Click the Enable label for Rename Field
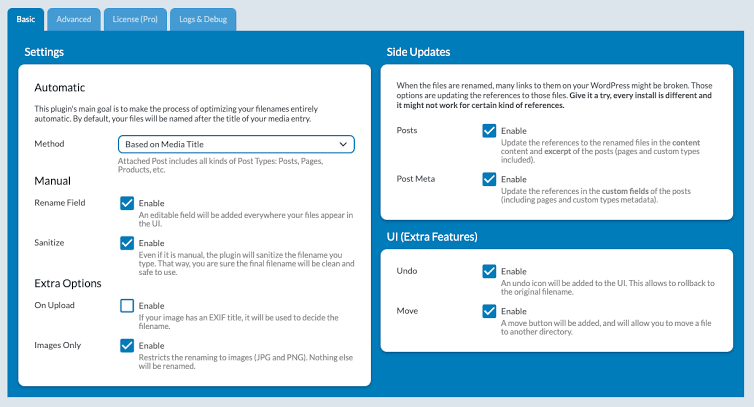 coord(151,204)
